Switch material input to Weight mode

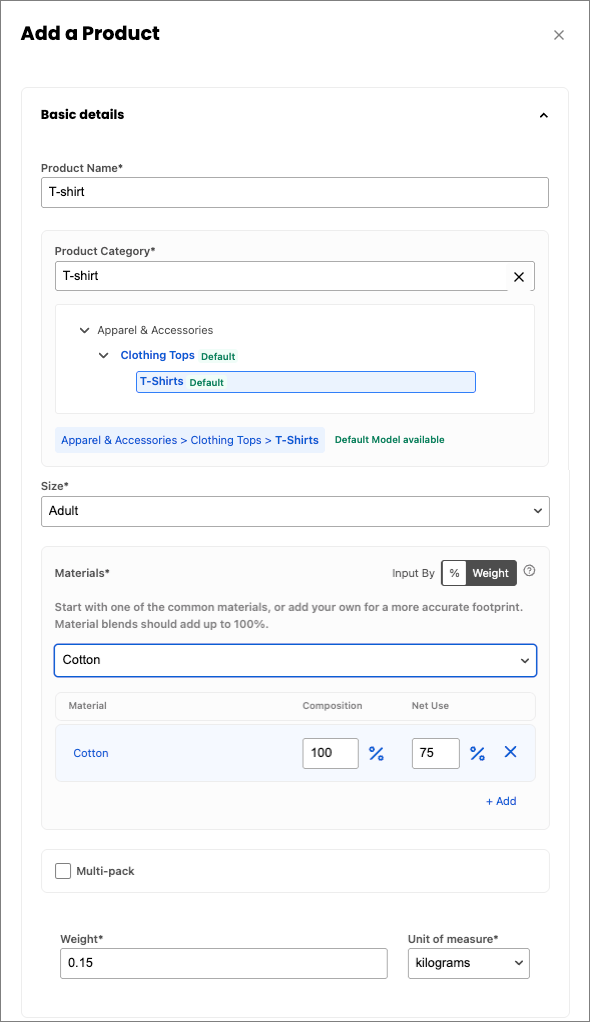(x=491, y=574)
